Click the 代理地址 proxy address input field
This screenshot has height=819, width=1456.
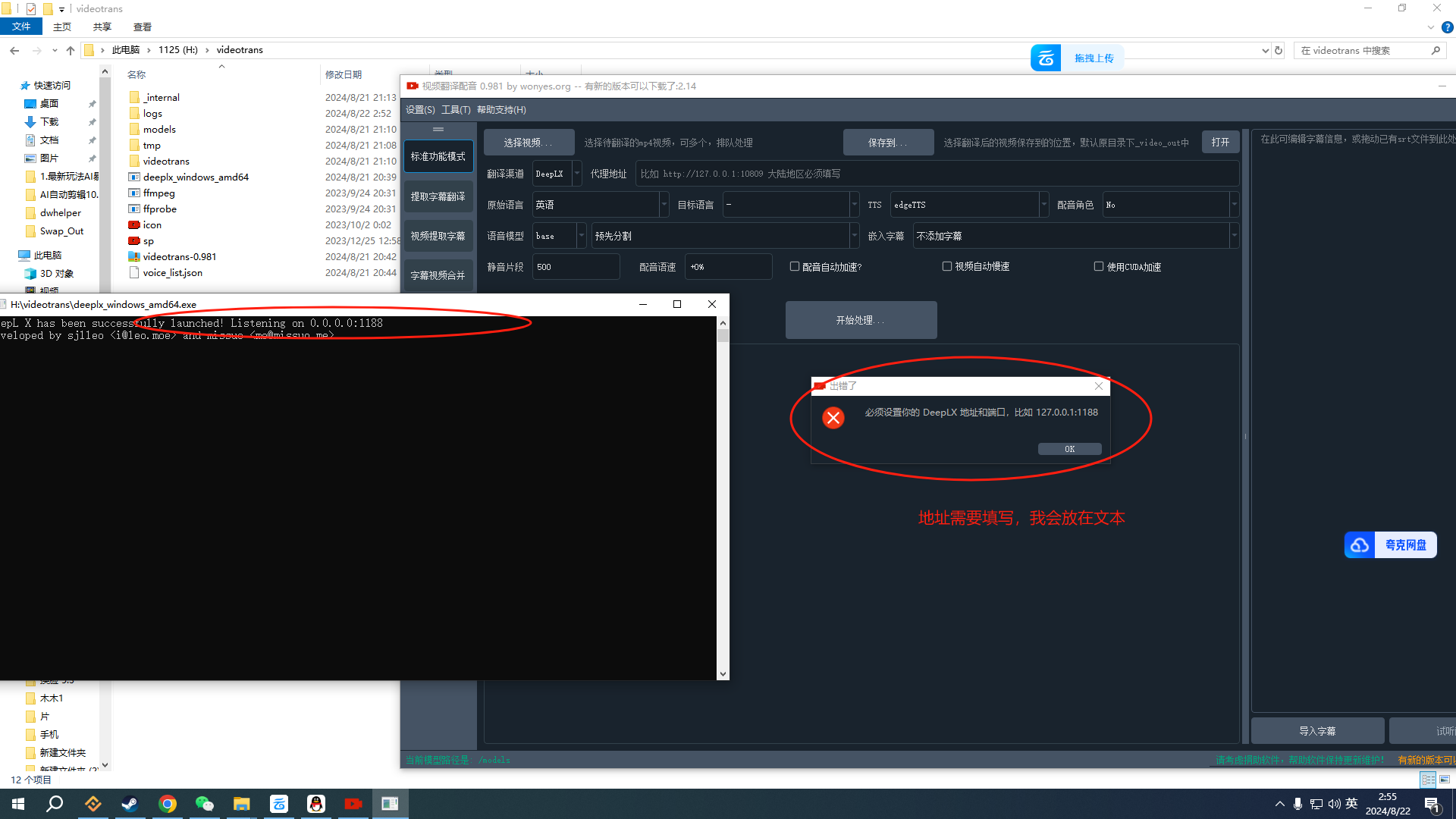[937, 174]
